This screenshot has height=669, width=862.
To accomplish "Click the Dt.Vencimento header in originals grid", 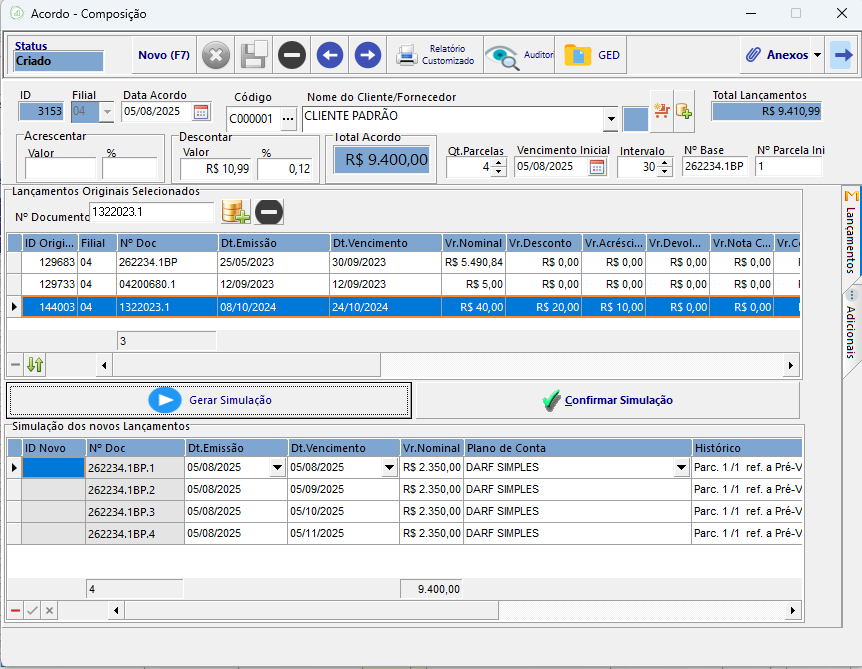I will [385, 243].
